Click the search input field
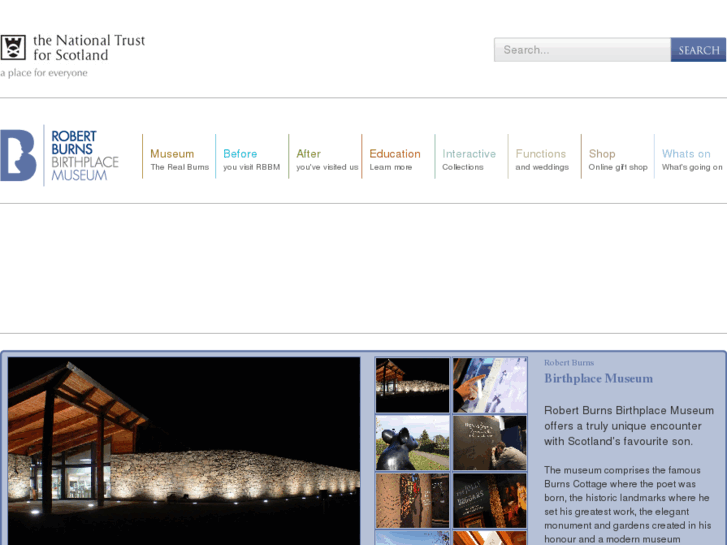 [x=582, y=50]
